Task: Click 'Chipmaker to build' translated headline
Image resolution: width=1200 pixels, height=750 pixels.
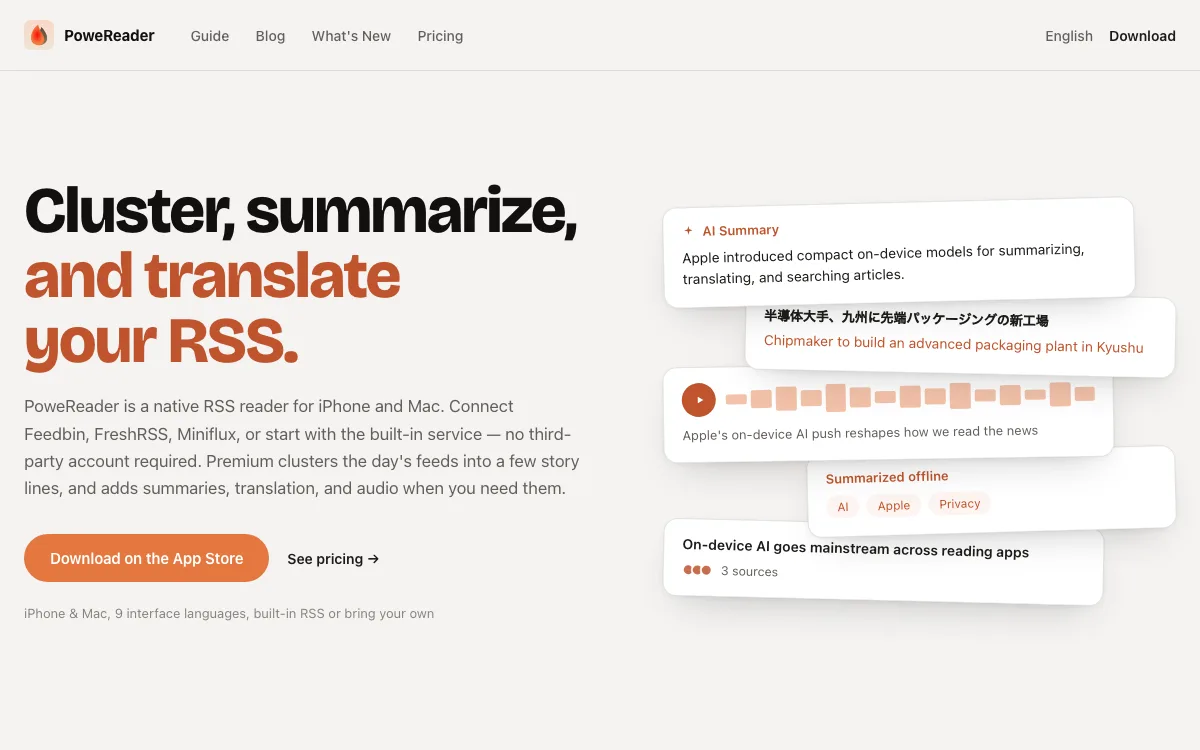Action: coord(953,344)
